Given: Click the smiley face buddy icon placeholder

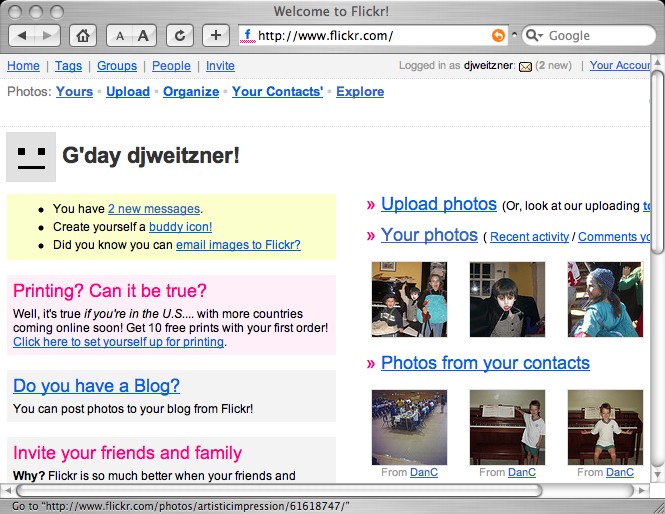Looking at the screenshot, I should click(x=31, y=156).
